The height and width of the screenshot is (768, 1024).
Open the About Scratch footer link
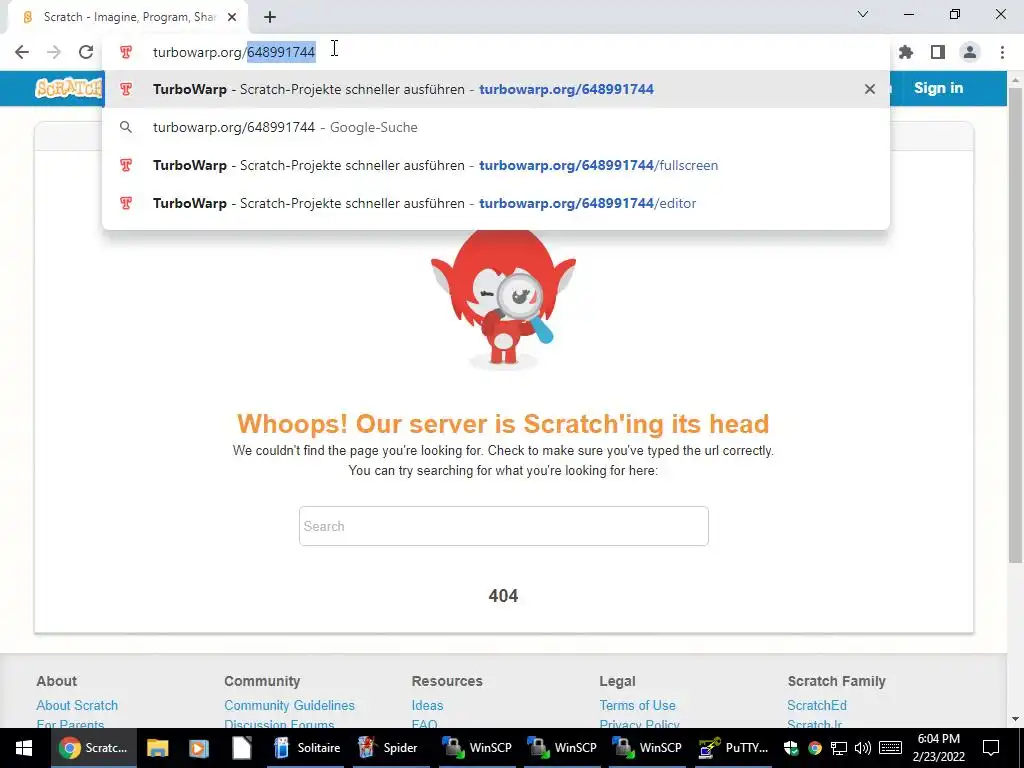[77, 705]
